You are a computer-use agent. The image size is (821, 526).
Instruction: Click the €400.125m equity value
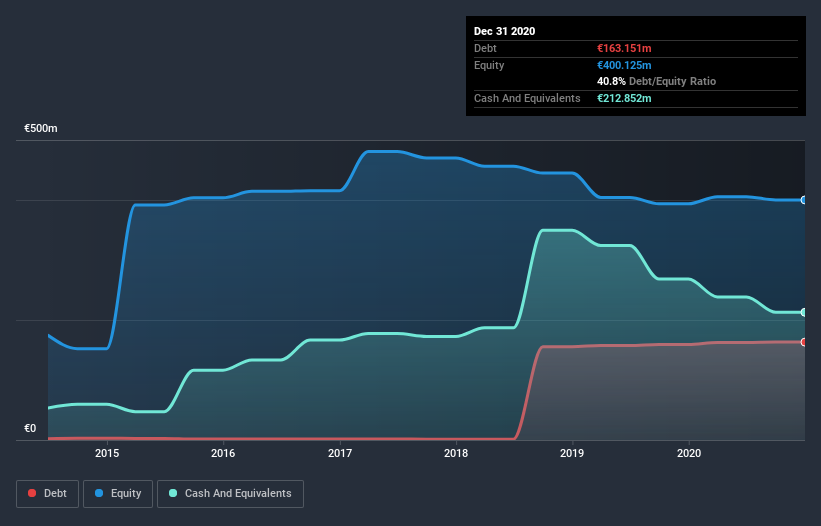624,65
